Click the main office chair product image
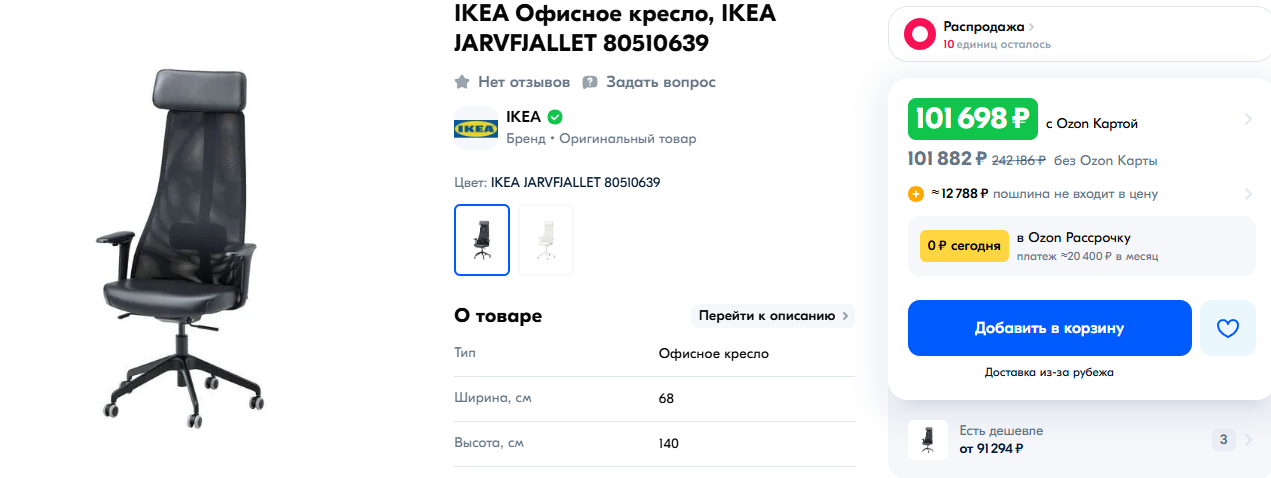1271x478 pixels. pyautogui.click(x=180, y=245)
